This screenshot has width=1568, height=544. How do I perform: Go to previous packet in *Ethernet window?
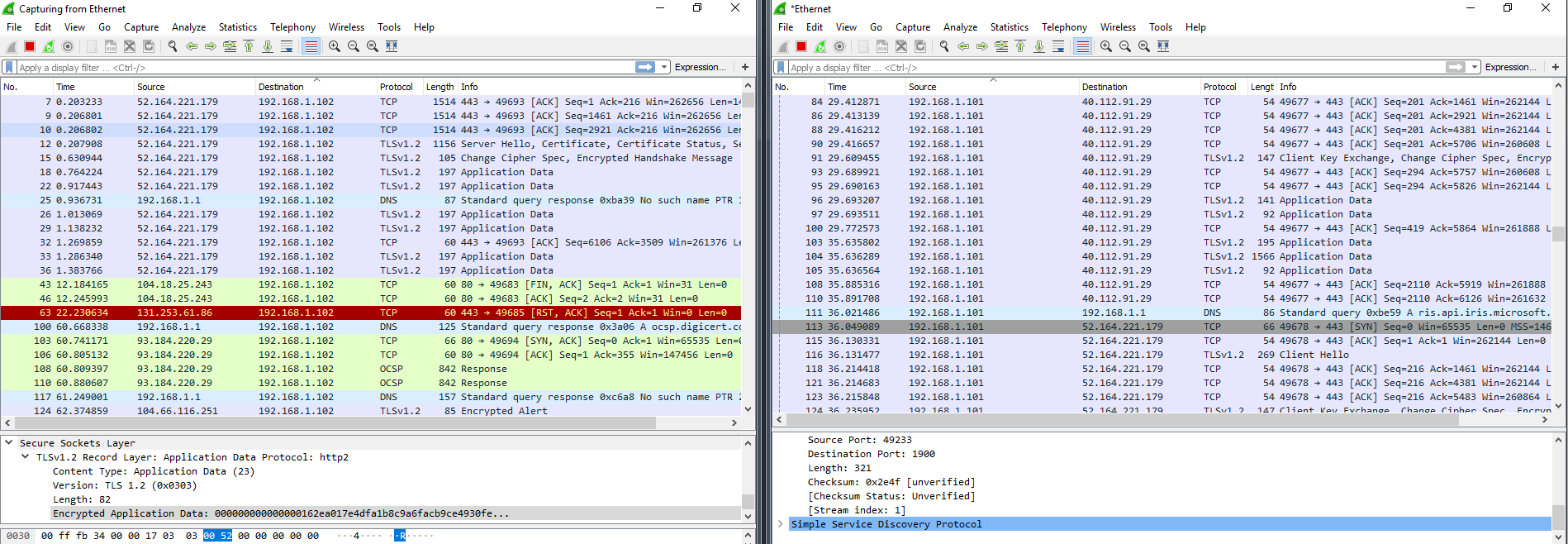pos(963,46)
